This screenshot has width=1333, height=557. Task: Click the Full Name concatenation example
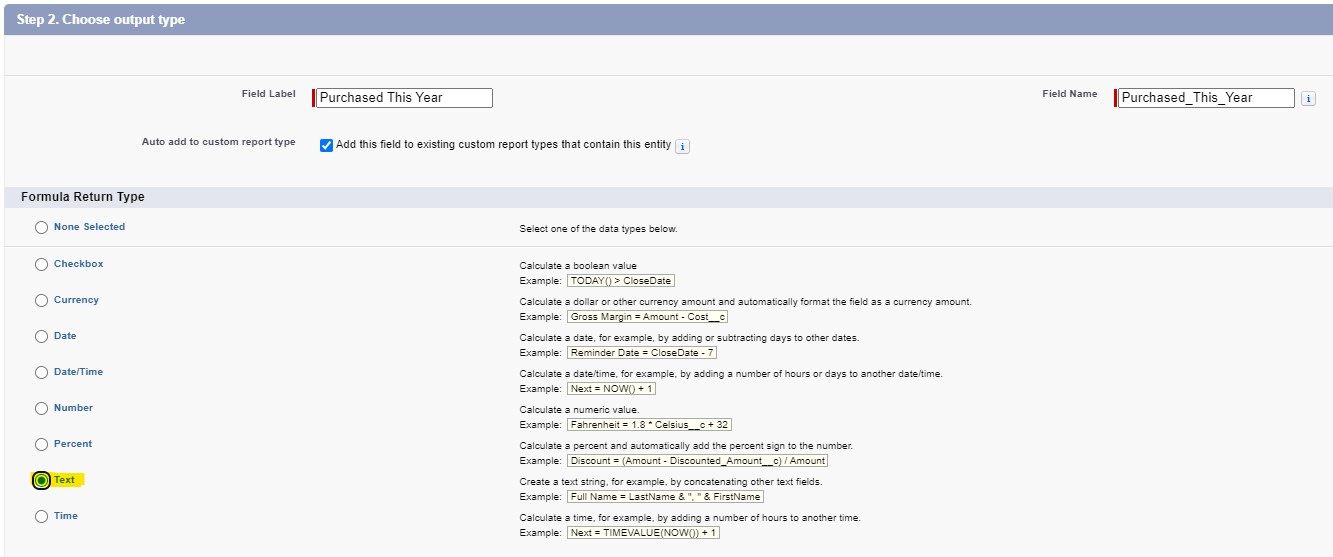coord(665,497)
